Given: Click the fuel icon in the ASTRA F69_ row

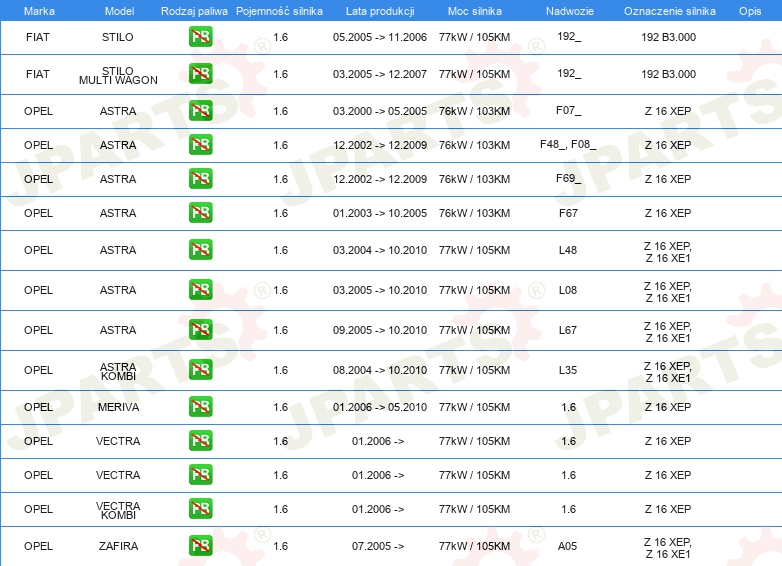Looking at the screenshot, I should click(x=200, y=179).
